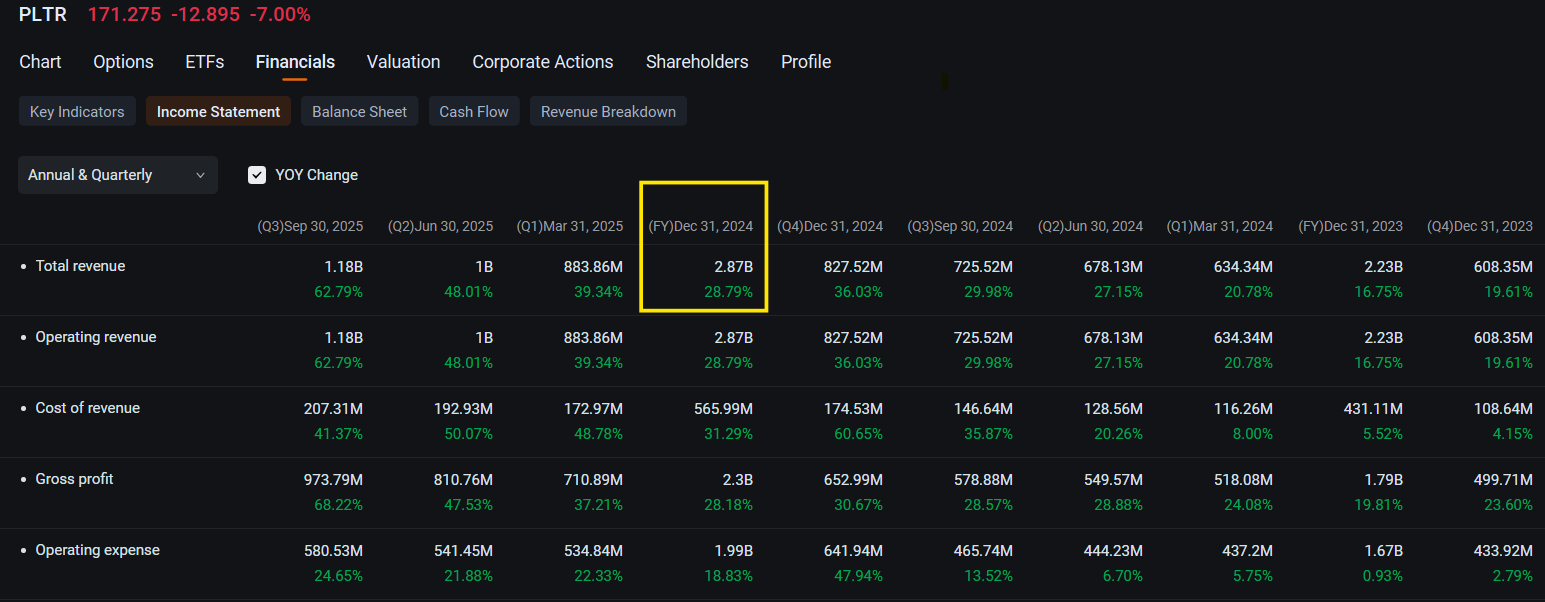This screenshot has width=1545, height=602.
Task: Click Cost of revenue growth 60.65%
Action: point(858,434)
